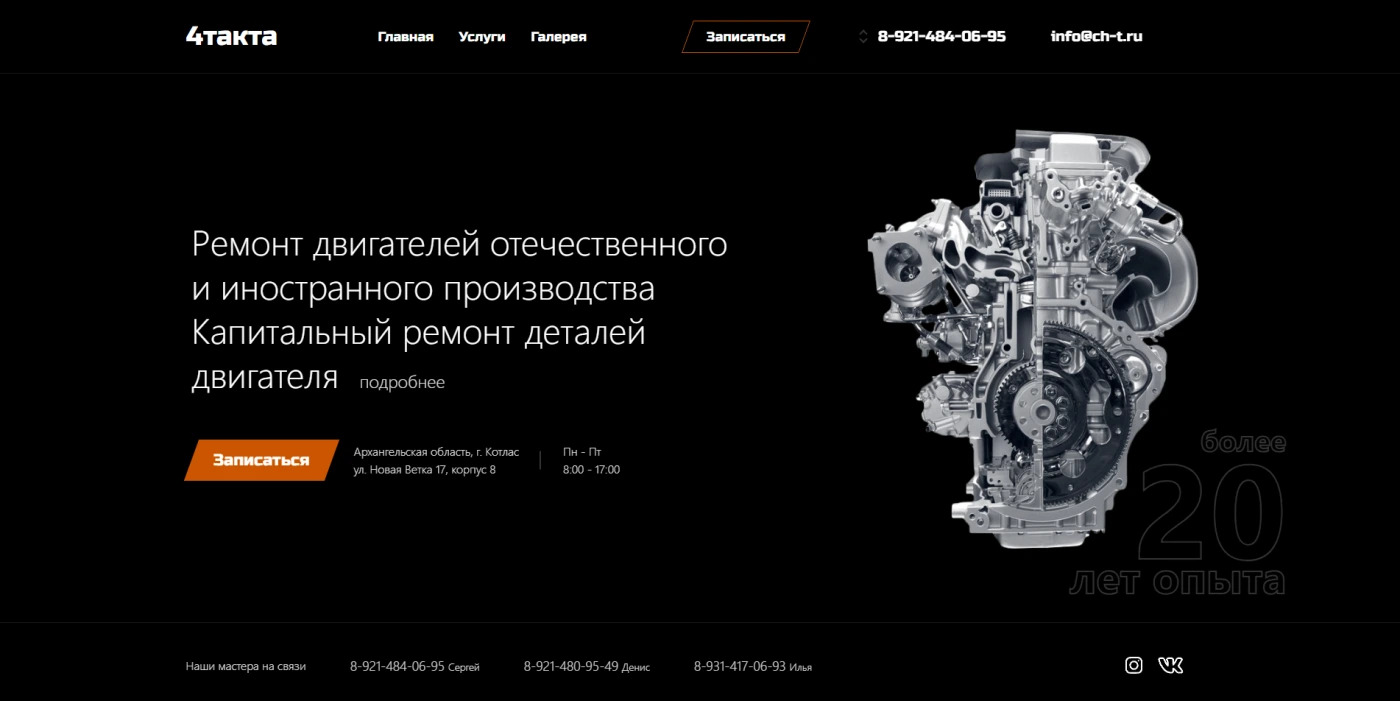Switch to the Галерея page
Screen dimensions: 1400x701
pyautogui.click(x=558, y=37)
